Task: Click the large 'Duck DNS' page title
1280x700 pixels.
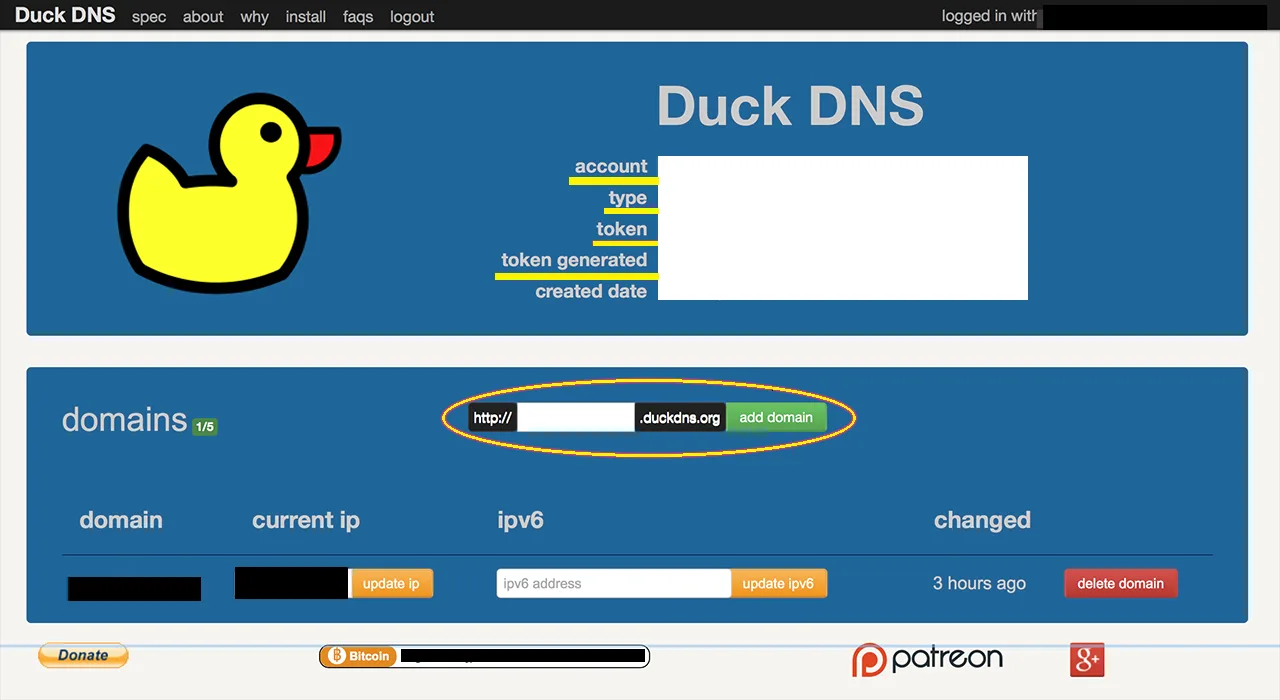Action: click(x=790, y=105)
